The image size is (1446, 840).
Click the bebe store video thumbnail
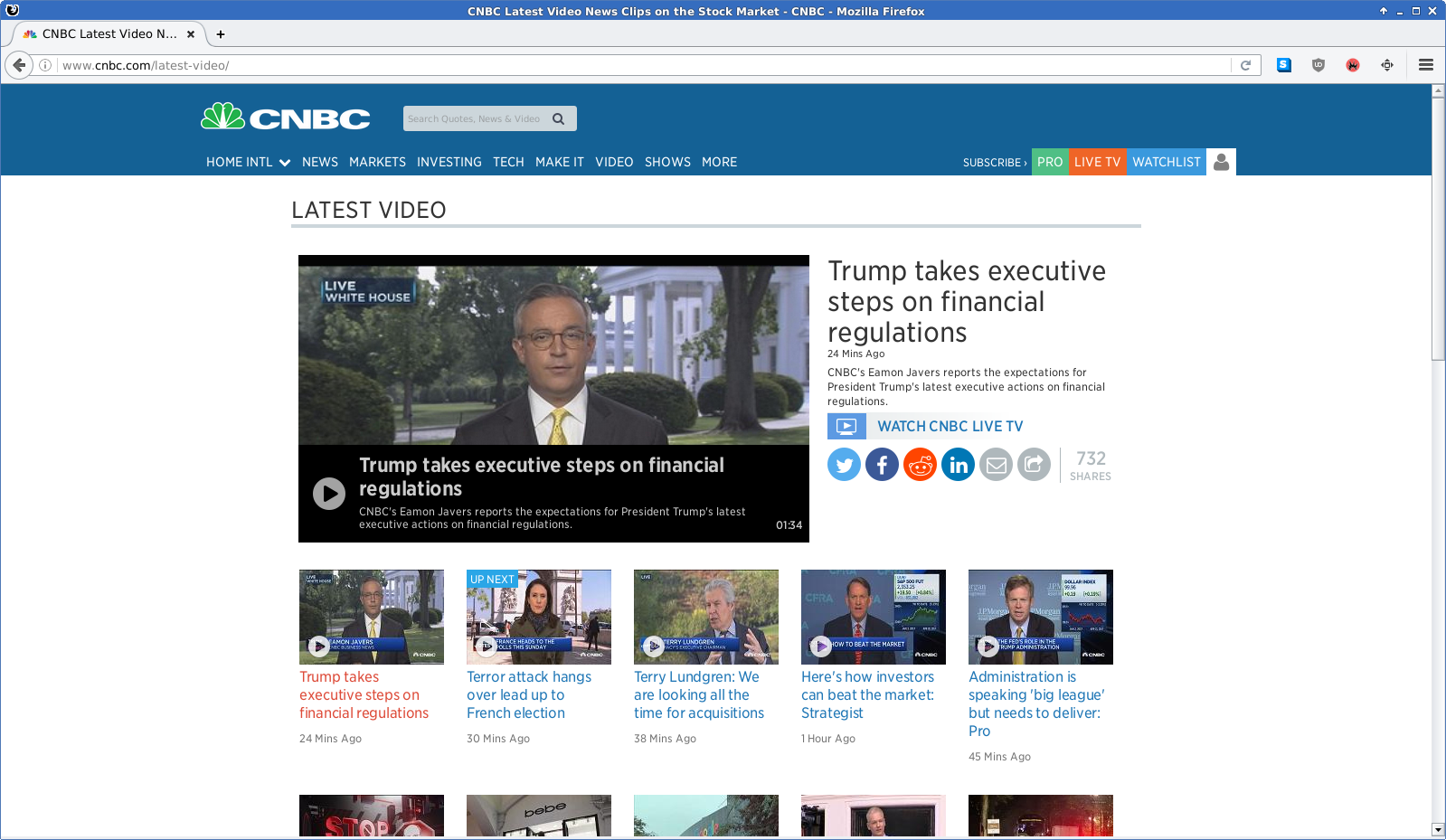point(539,816)
